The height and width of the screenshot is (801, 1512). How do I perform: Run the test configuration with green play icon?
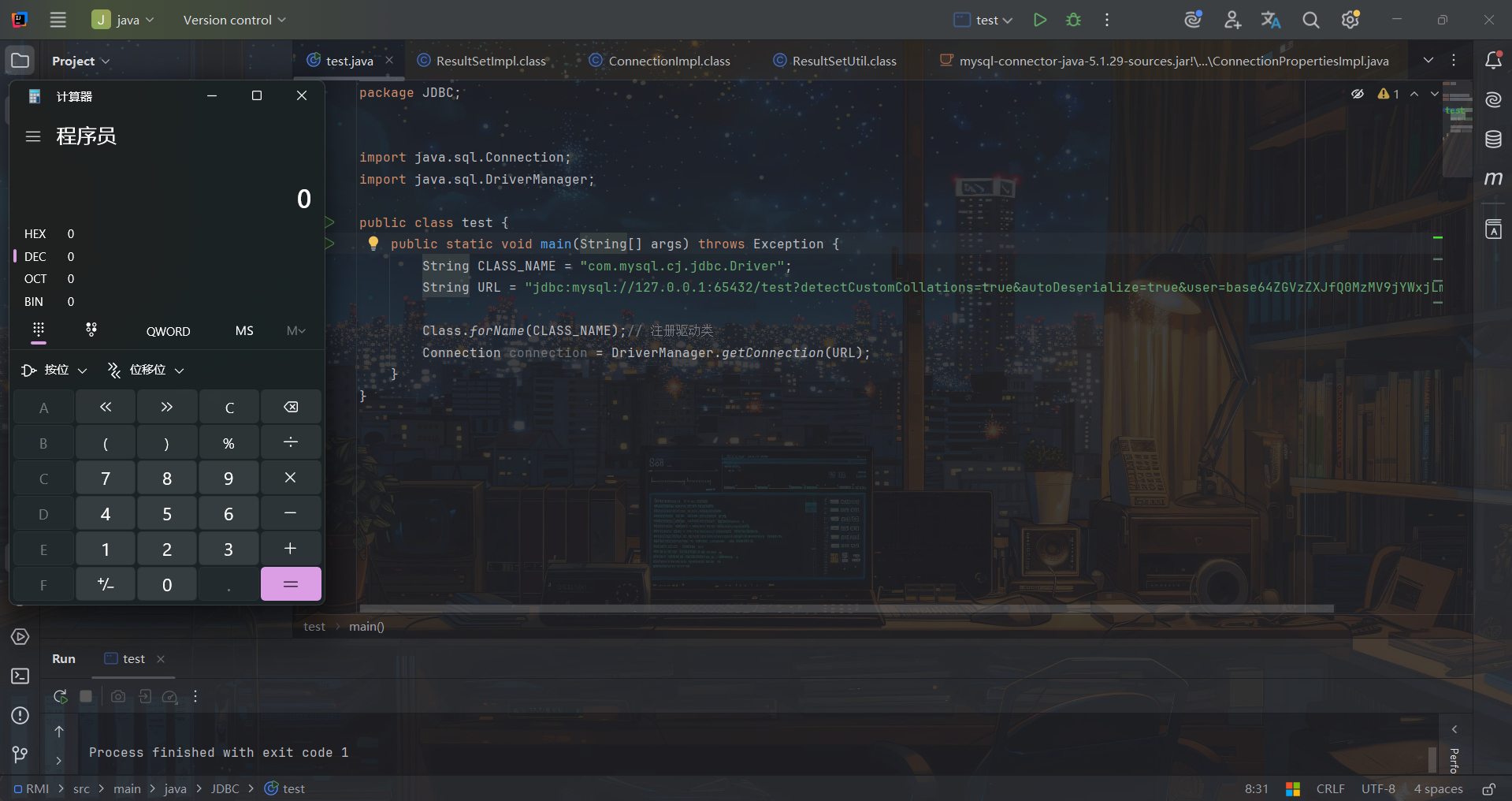click(1040, 20)
